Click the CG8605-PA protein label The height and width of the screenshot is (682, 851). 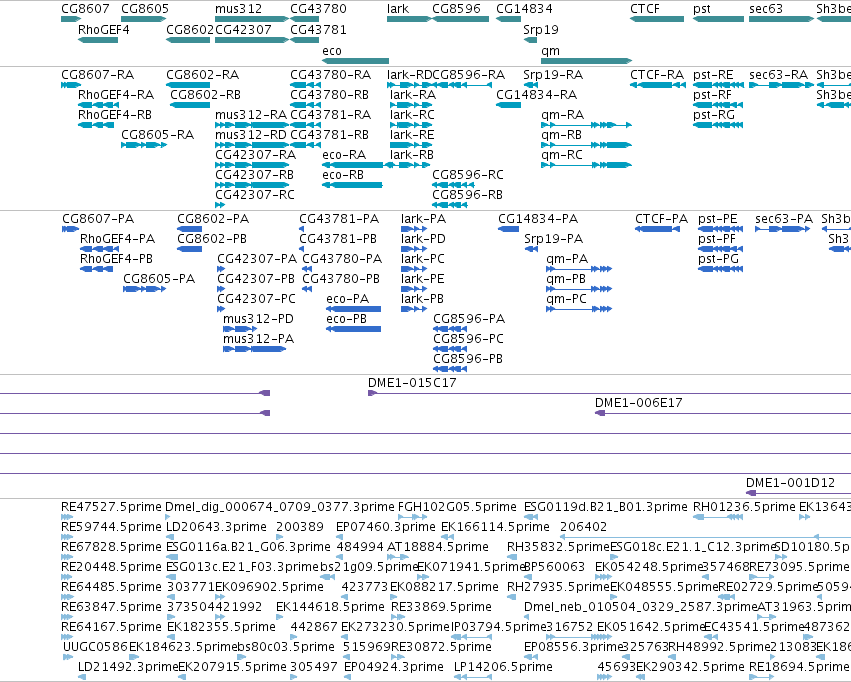pos(159,279)
